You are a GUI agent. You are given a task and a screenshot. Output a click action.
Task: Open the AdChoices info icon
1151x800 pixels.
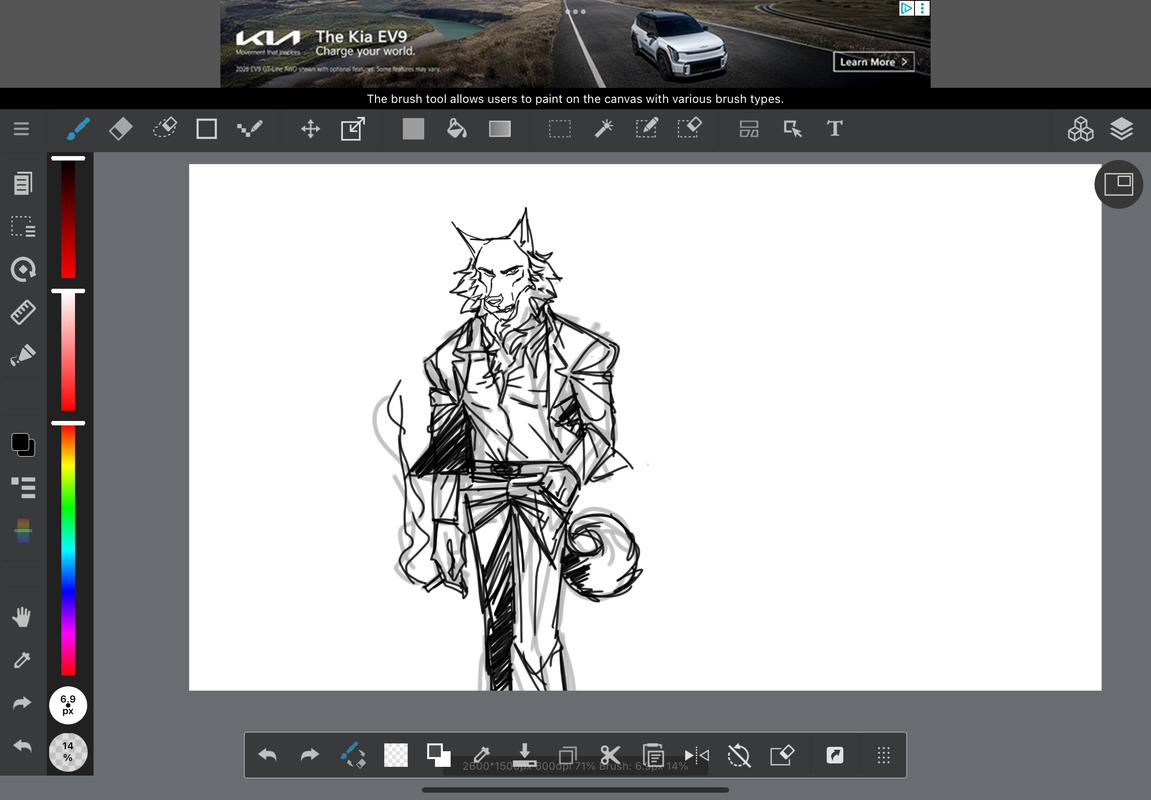907,8
